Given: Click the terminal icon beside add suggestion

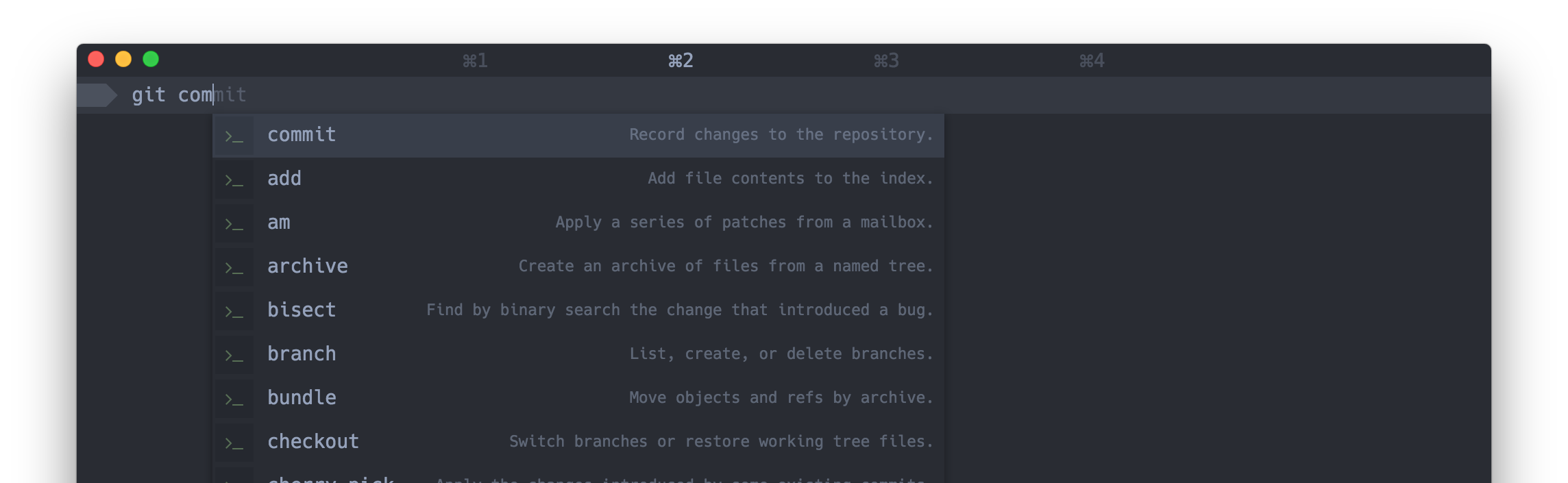Looking at the screenshot, I should tap(234, 179).
